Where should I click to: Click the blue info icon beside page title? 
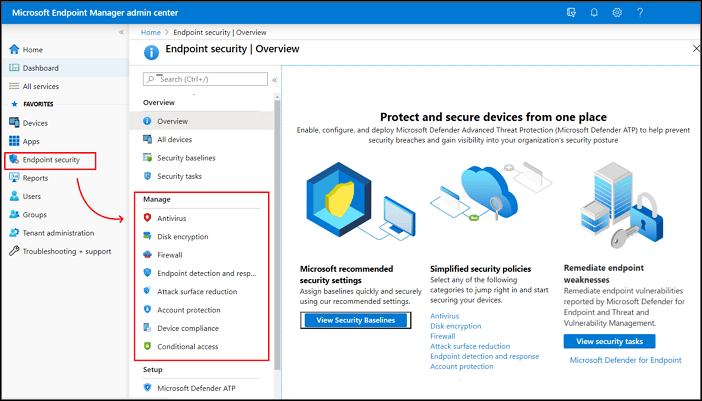151,52
